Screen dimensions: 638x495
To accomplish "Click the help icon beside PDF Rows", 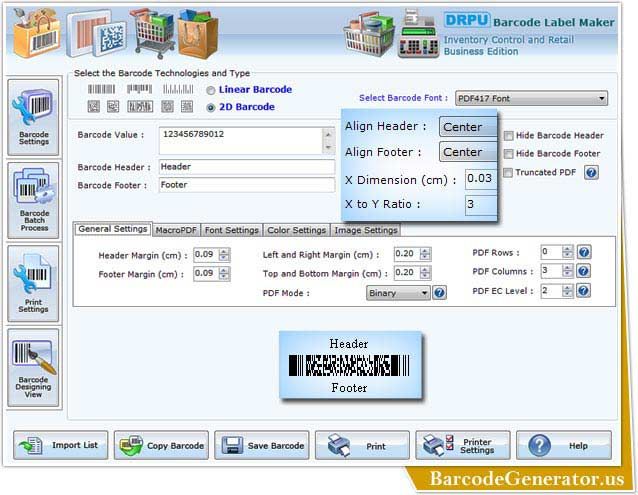I will coord(584,252).
